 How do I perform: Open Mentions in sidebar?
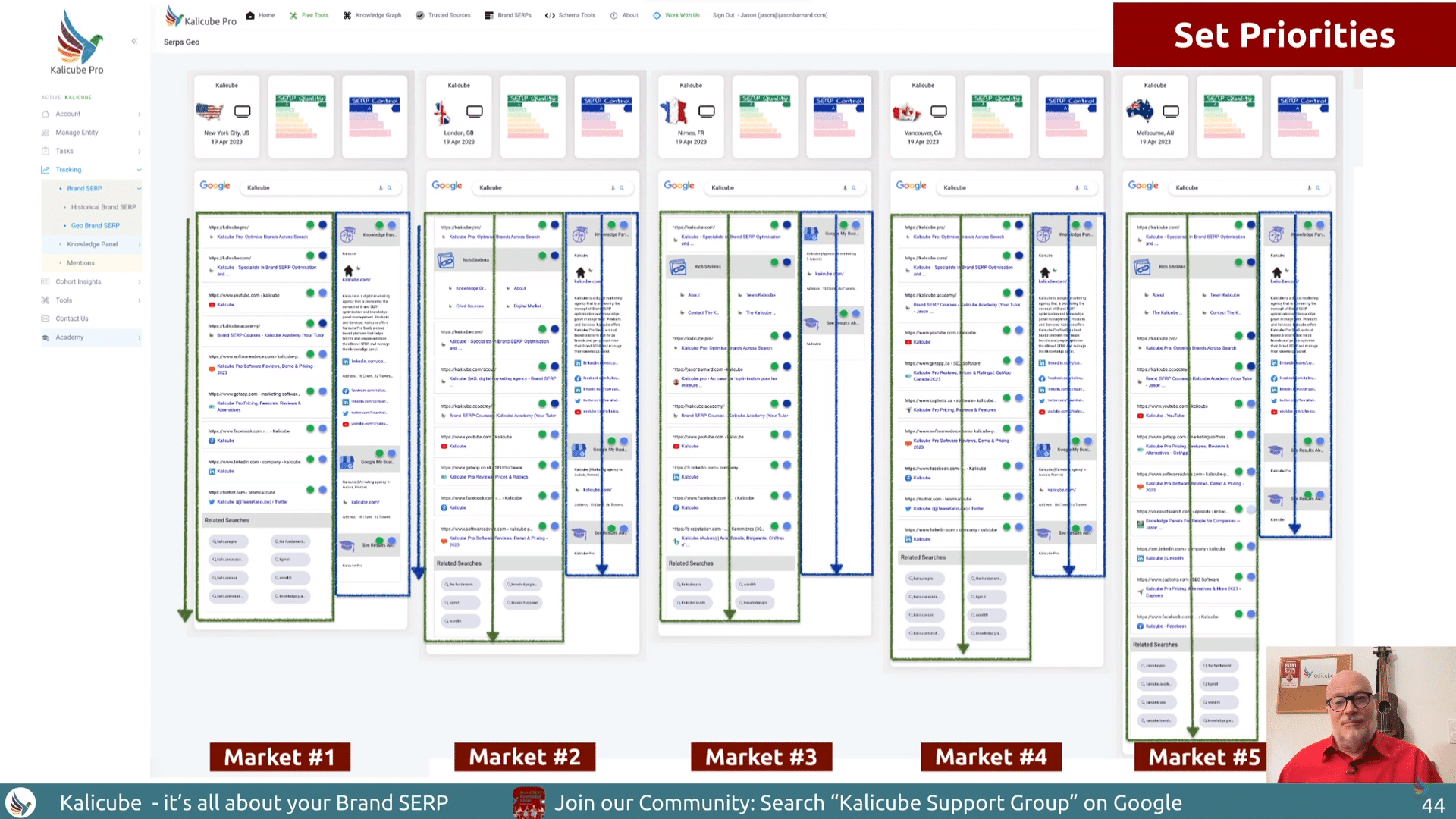tap(80, 263)
